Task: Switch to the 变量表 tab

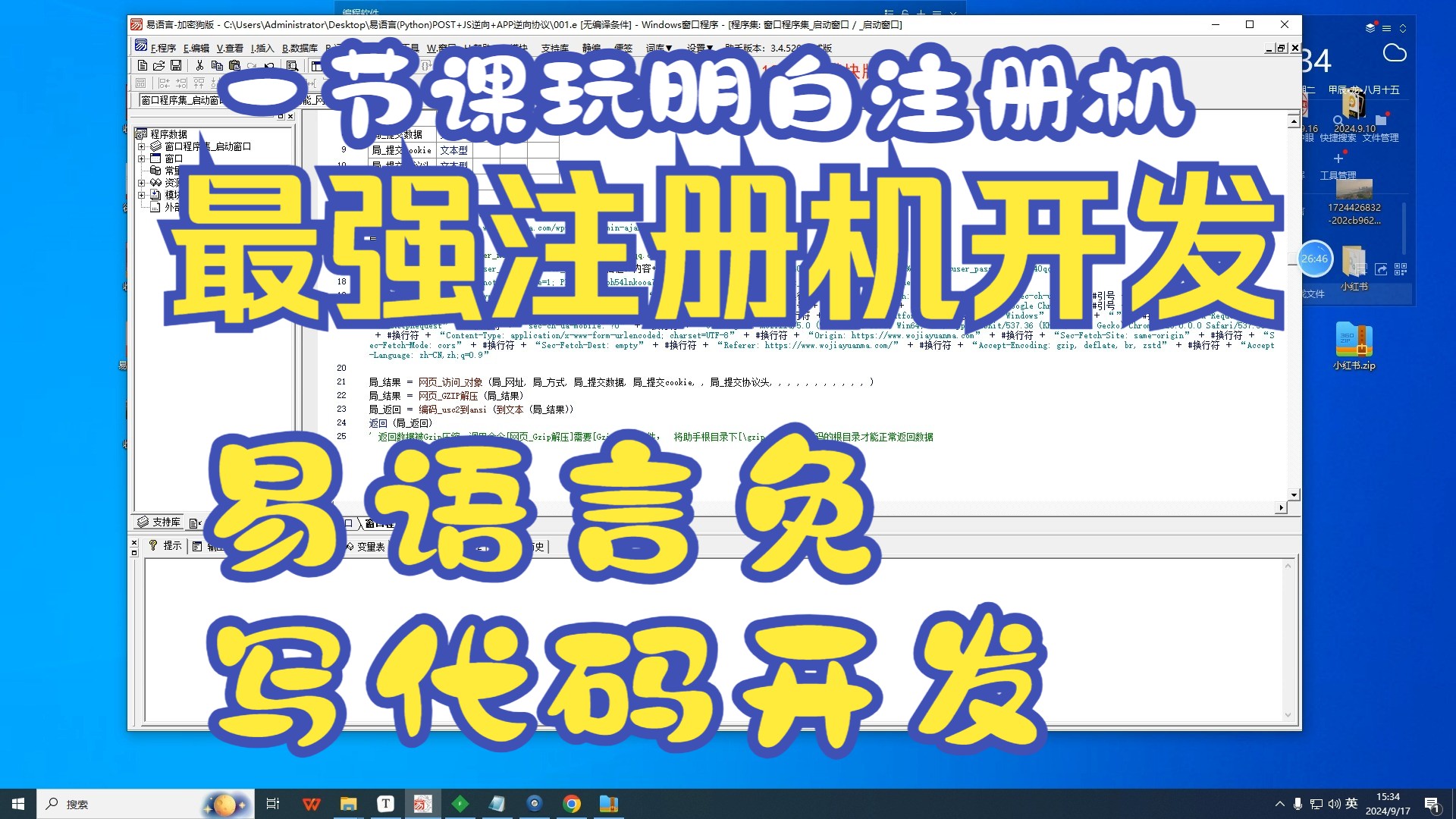Action: point(366,546)
